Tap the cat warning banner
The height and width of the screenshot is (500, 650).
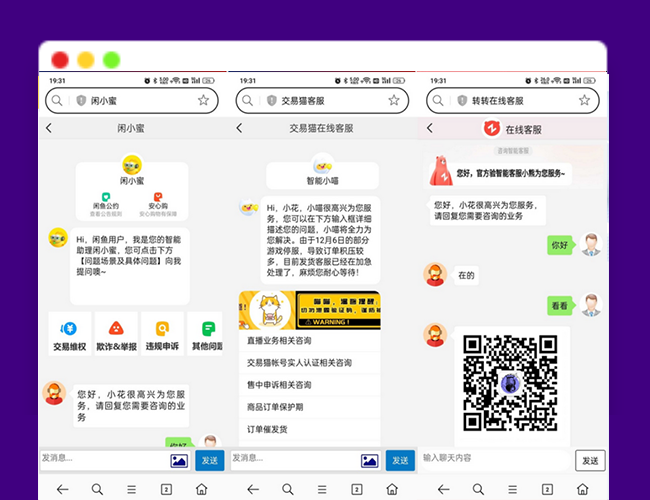click(x=310, y=310)
